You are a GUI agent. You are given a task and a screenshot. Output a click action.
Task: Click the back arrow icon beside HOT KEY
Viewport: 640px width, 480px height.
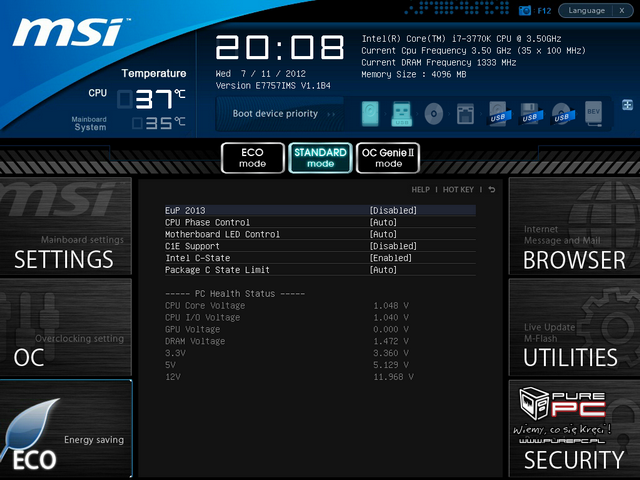coord(491,189)
